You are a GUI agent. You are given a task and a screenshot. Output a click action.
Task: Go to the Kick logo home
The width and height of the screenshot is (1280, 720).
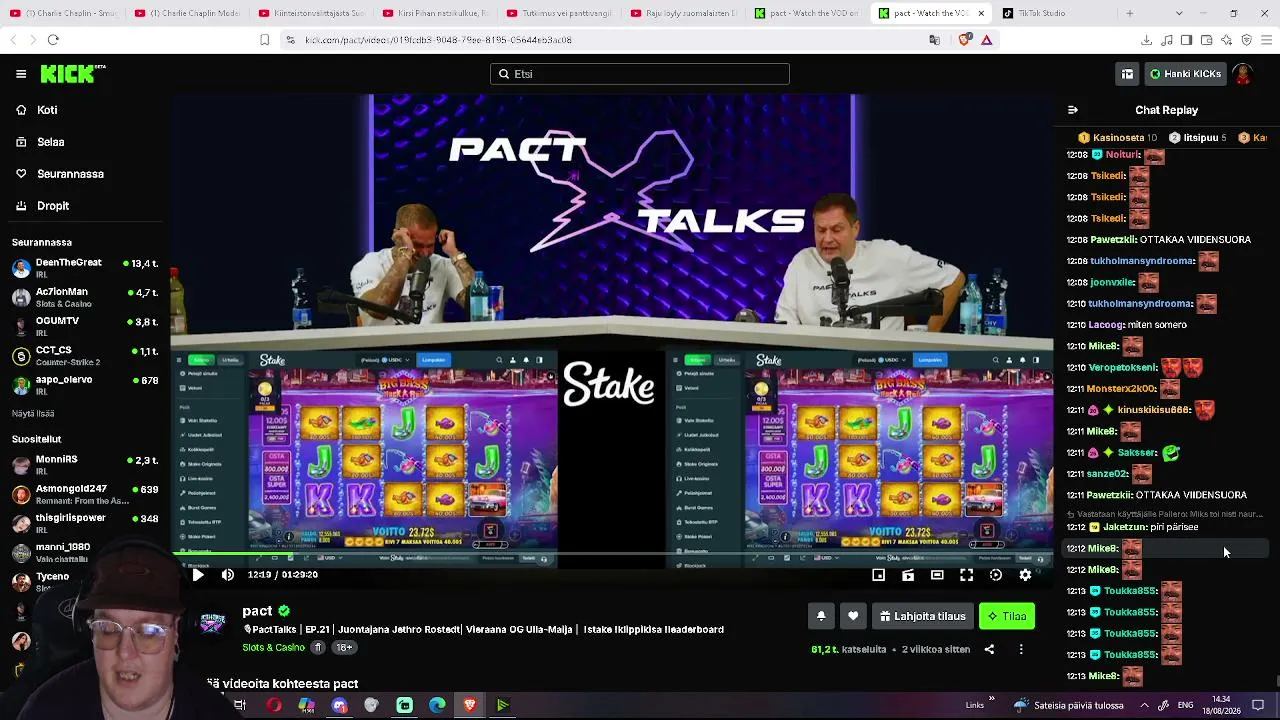coord(72,74)
